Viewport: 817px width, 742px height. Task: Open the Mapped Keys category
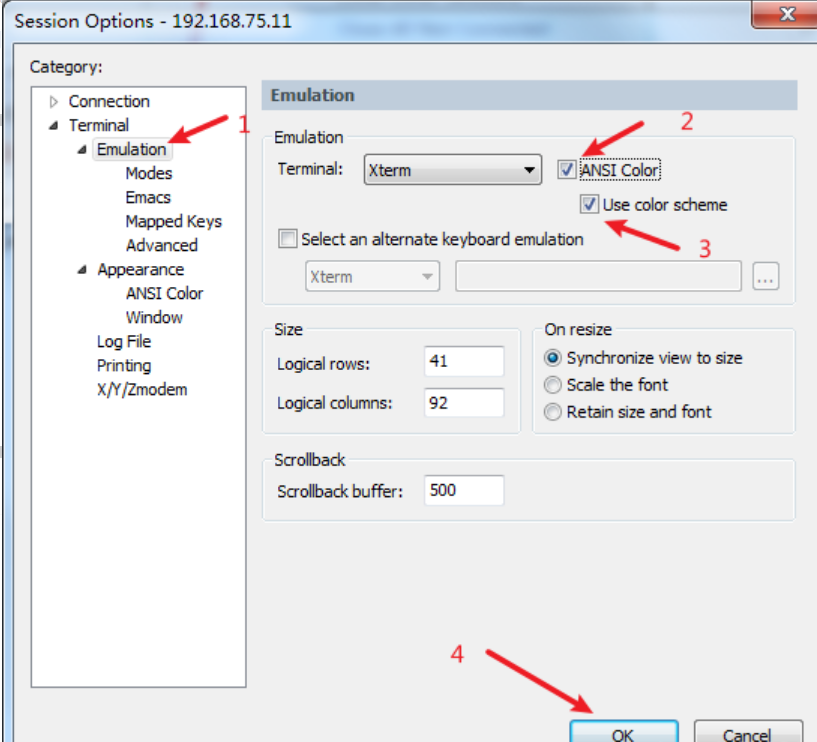point(174,221)
